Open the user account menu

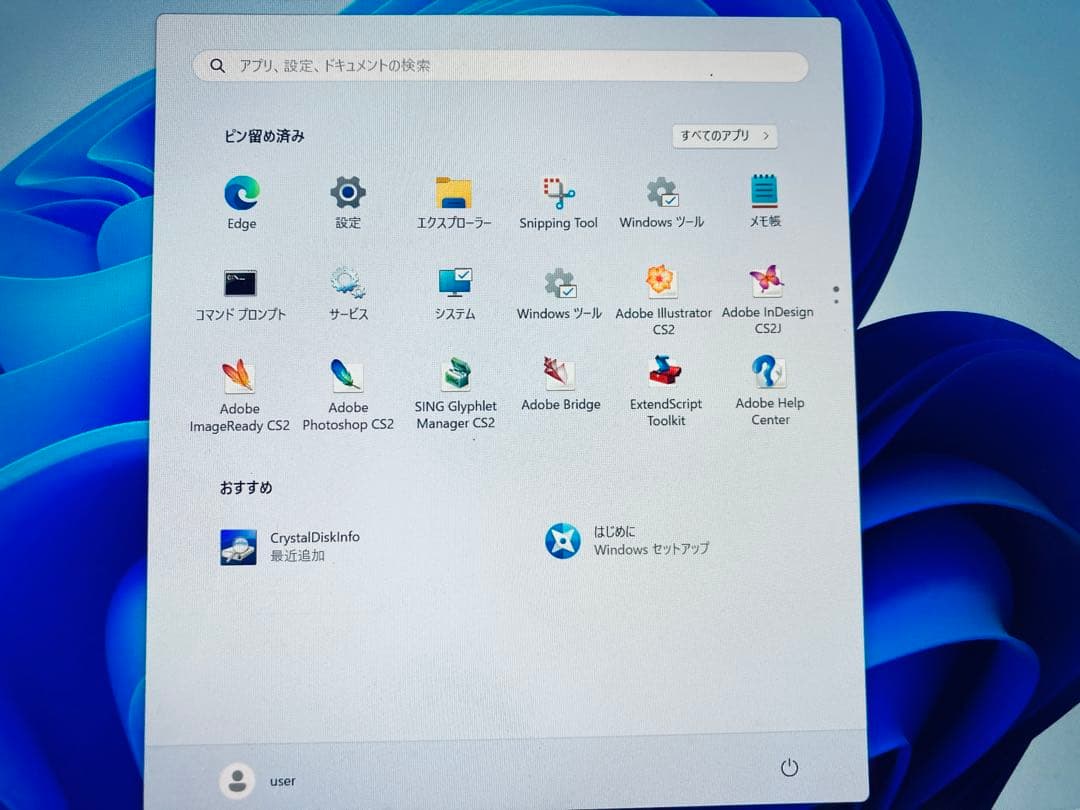(x=258, y=780)
